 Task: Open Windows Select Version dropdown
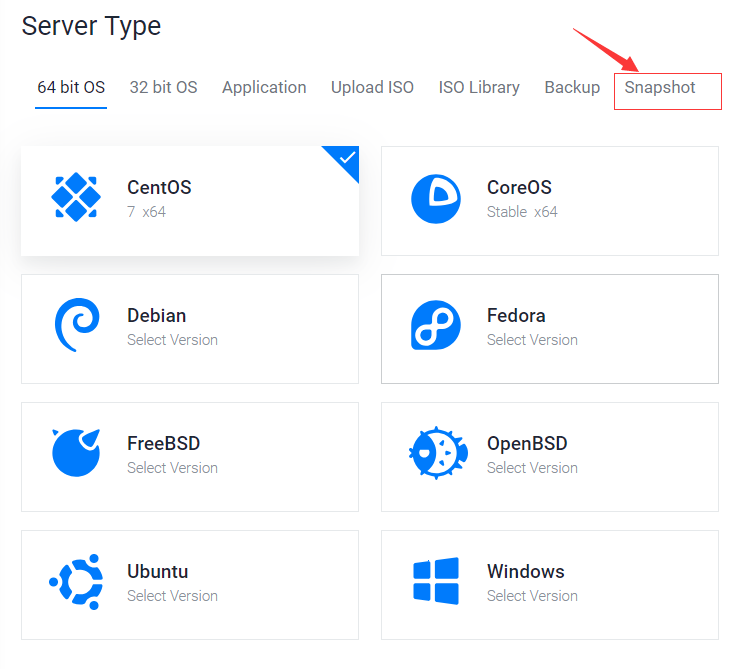(x=532, y=596)
